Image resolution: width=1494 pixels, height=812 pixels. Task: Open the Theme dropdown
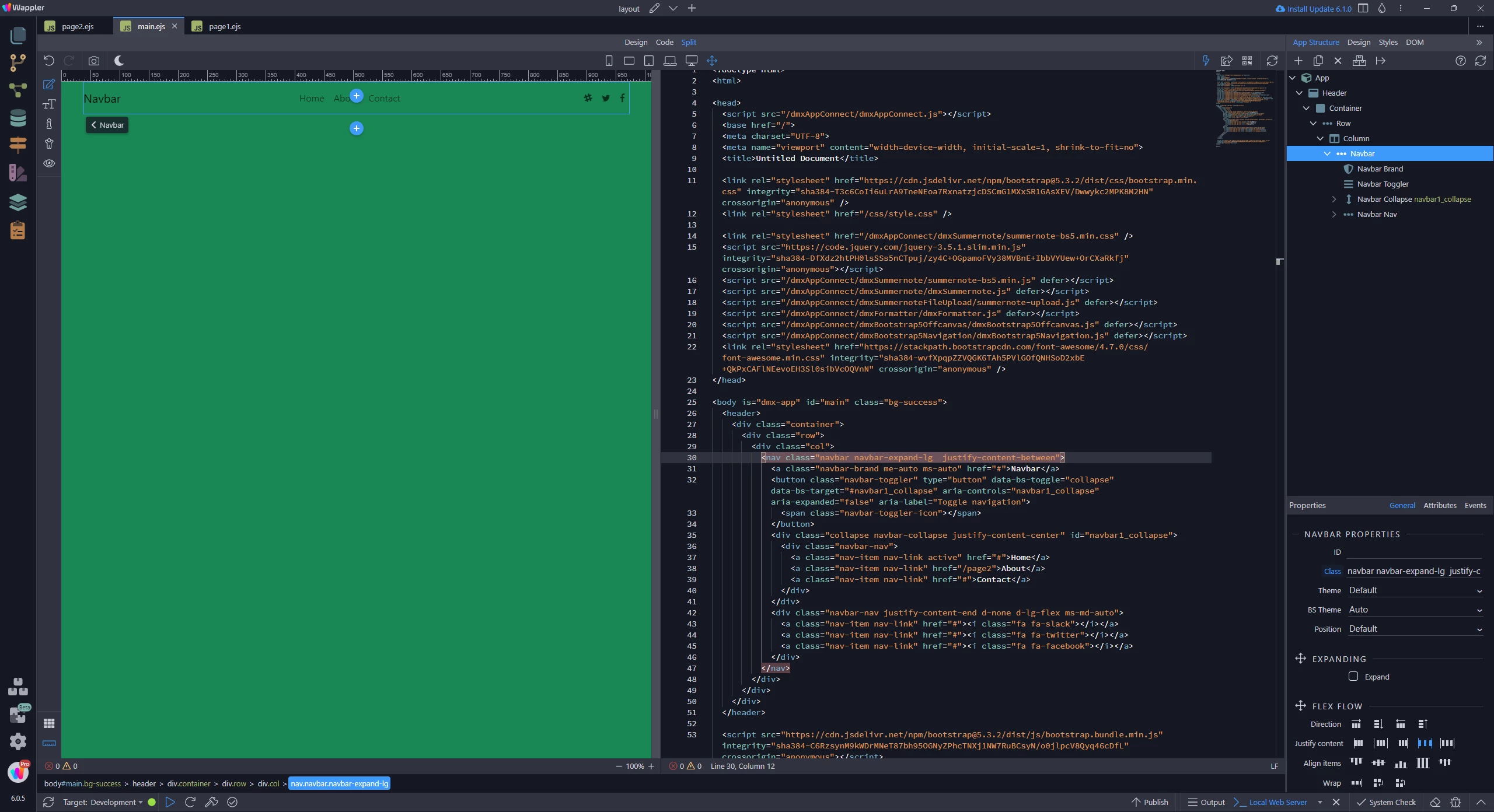[1415, 590]
